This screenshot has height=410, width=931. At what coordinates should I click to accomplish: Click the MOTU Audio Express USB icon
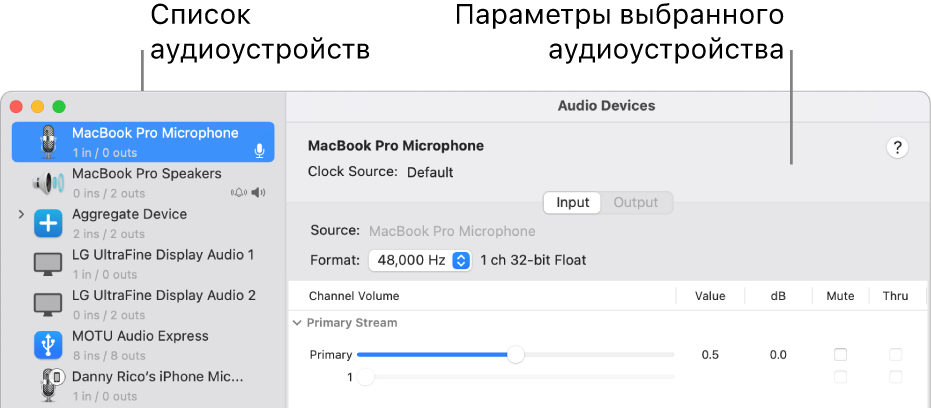click(48, 345)
